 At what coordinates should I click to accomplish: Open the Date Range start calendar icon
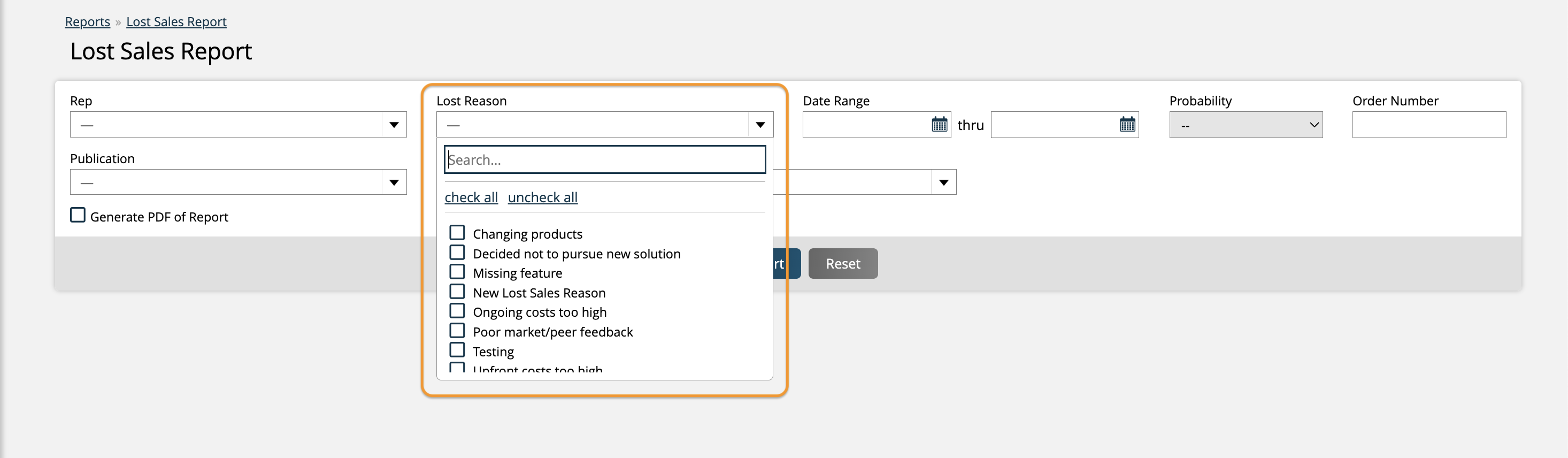pyautogui.click(x=939, y=125)
